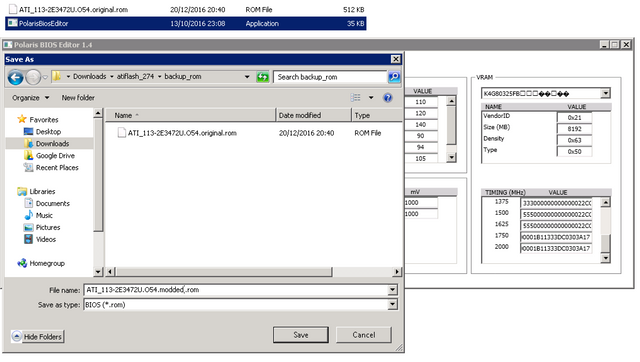
Task: Create a New folder
Action: tap(78, 98)
